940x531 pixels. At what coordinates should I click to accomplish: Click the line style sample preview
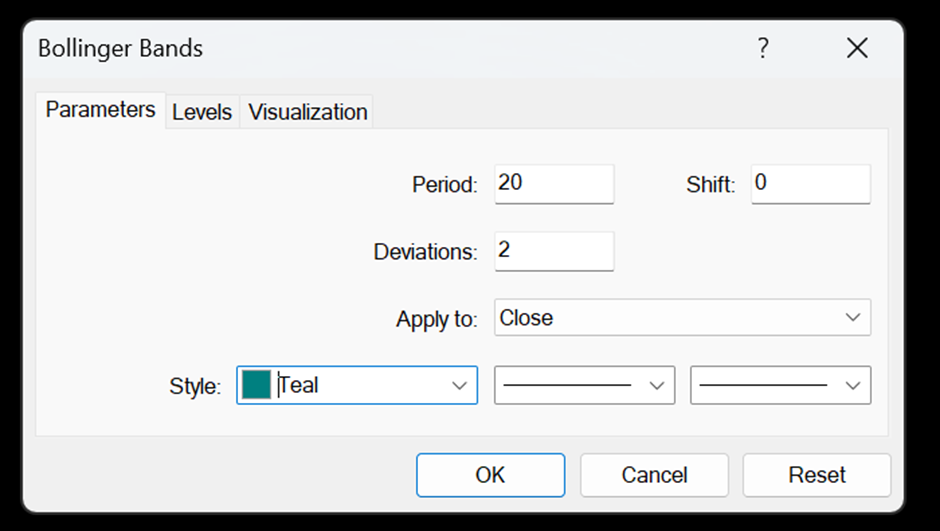click(572, 385)
